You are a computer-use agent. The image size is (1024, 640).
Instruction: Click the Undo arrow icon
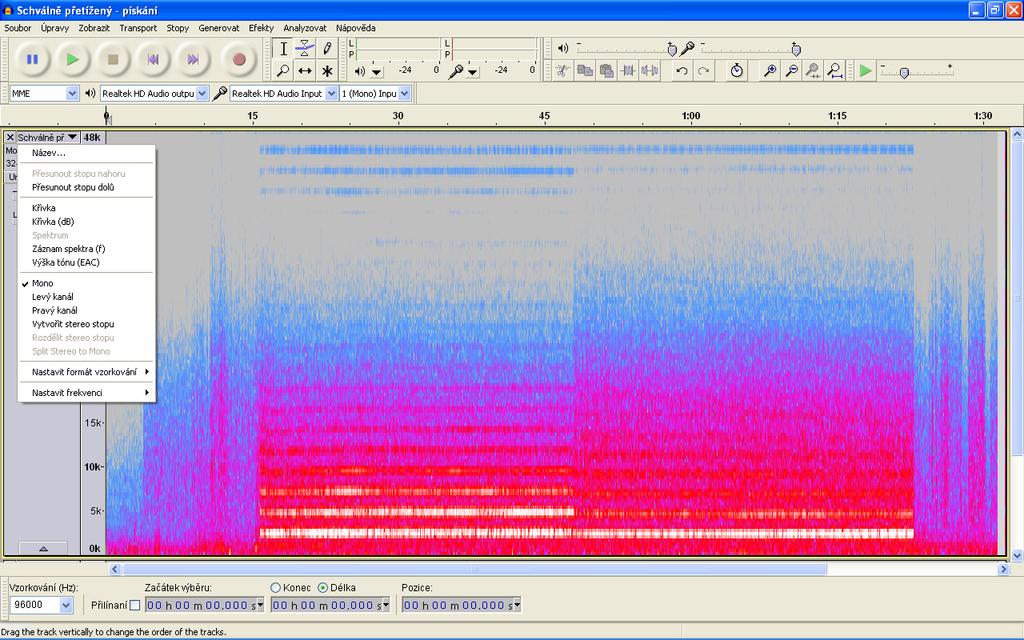point(682,71)
